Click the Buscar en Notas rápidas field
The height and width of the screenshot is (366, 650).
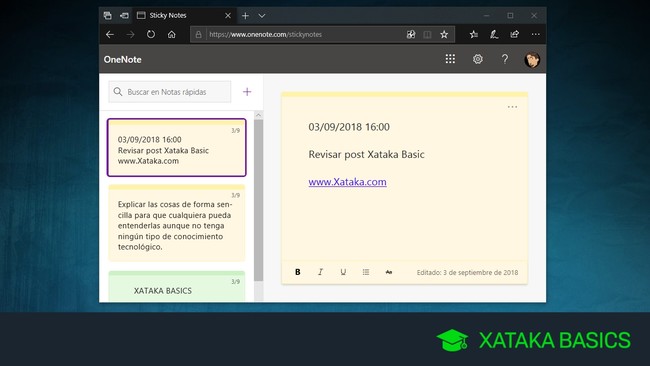pos(170,92)
